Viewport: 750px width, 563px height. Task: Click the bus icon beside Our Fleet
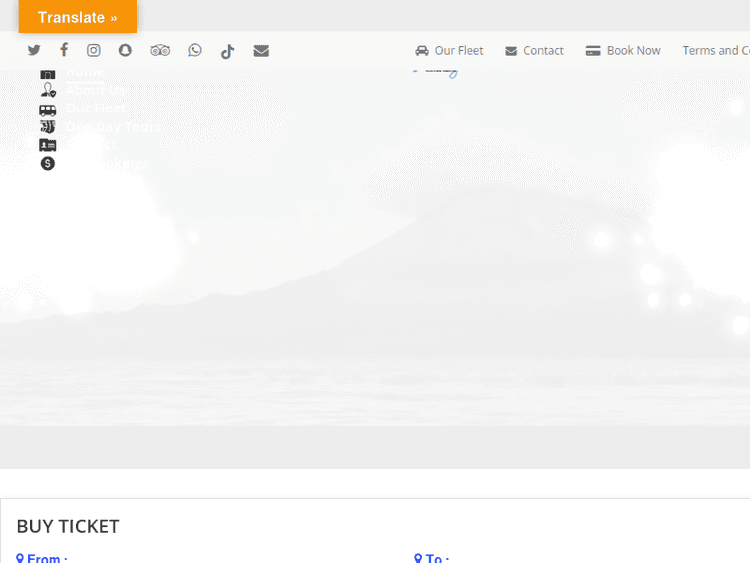[x=48, y=109]
